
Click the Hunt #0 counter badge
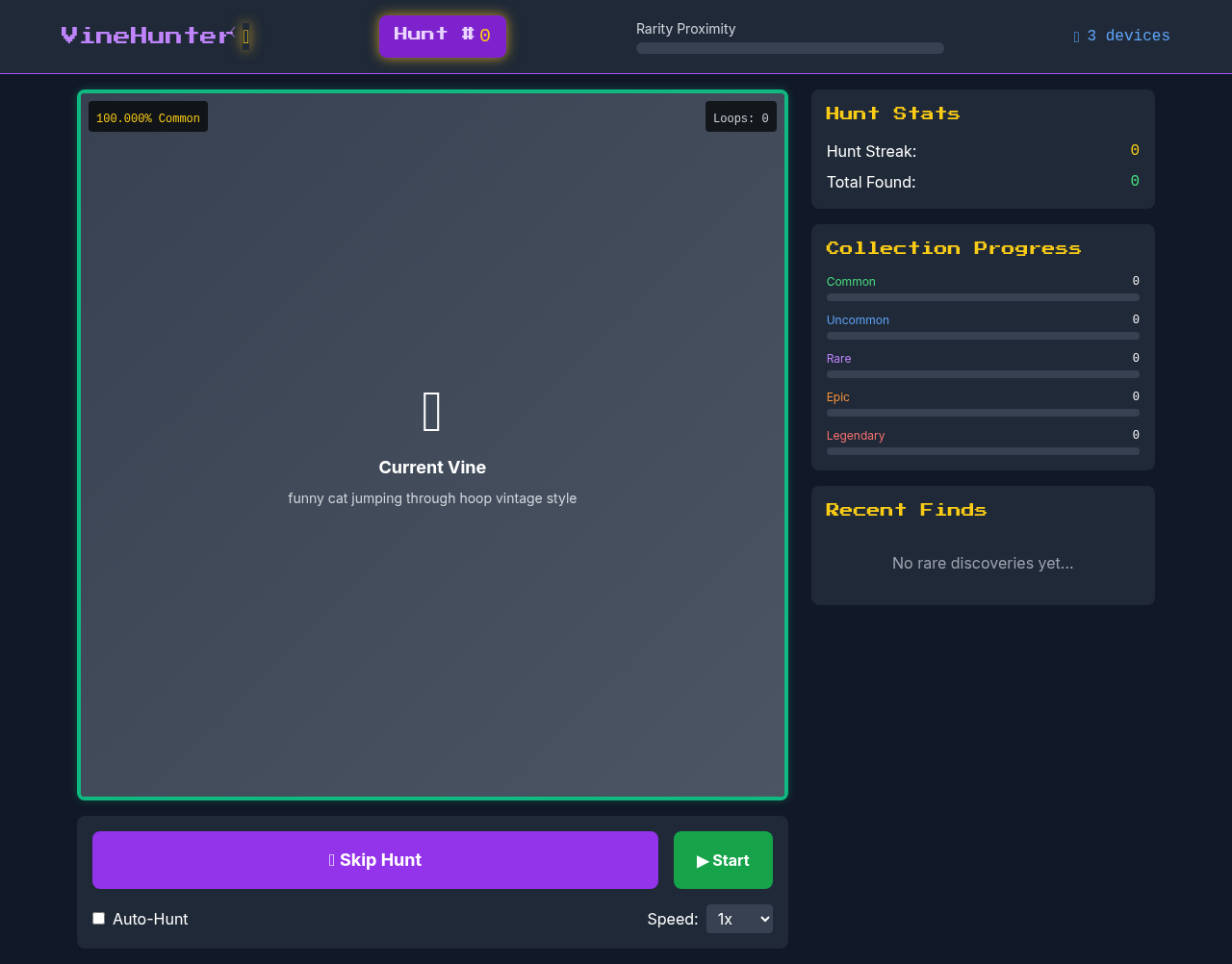[x=442, y=35]
